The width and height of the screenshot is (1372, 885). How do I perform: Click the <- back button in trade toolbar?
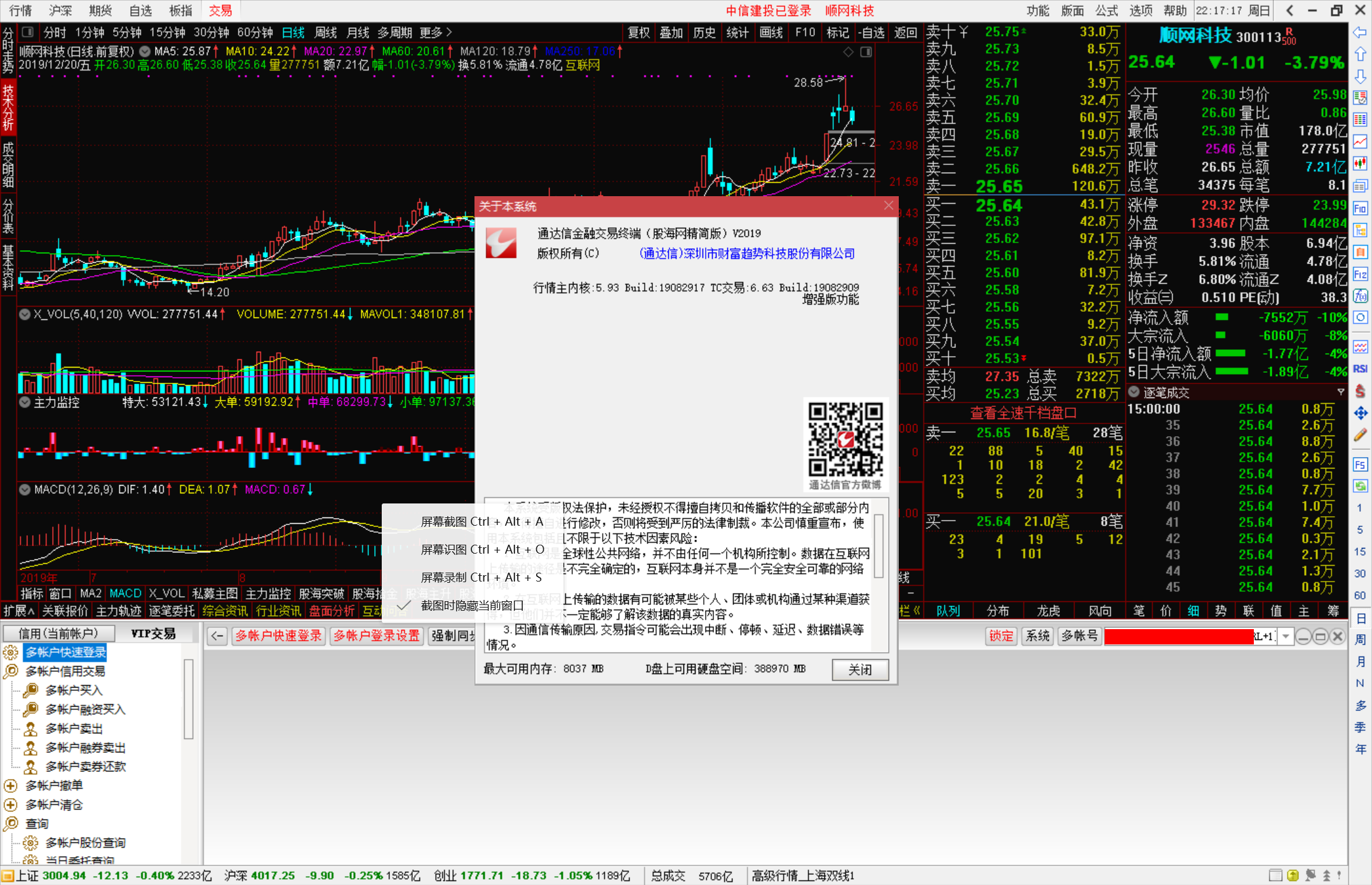click(x=217, y=636)
